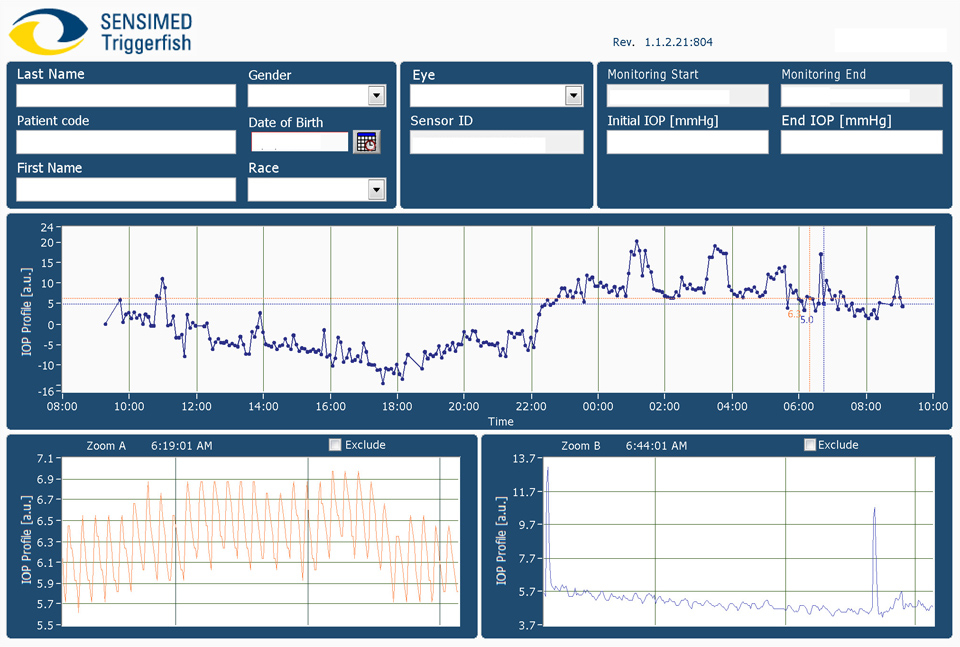Click the Sensimed Triggerfish logo
Viewport: 960px width, 647px height.
pos(101,31)
